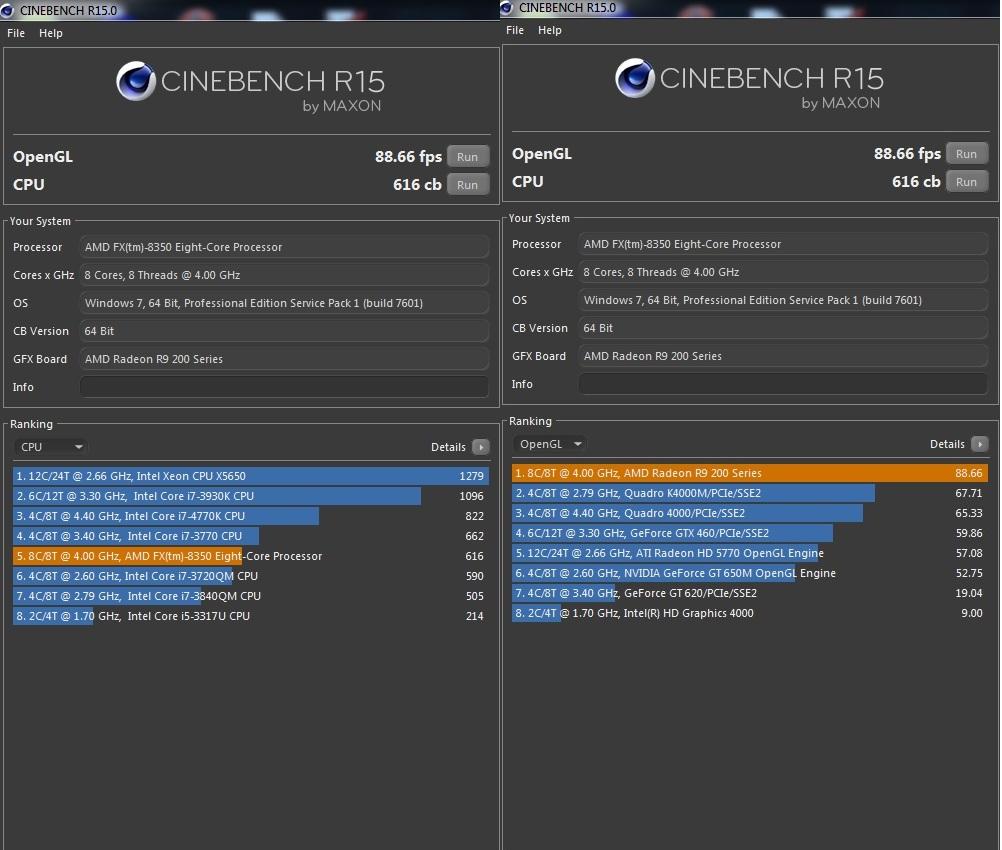Viewport: 1002px width, 850px height.
Task: Open Help menu in left Cinebench window
Action: point(50,33)
